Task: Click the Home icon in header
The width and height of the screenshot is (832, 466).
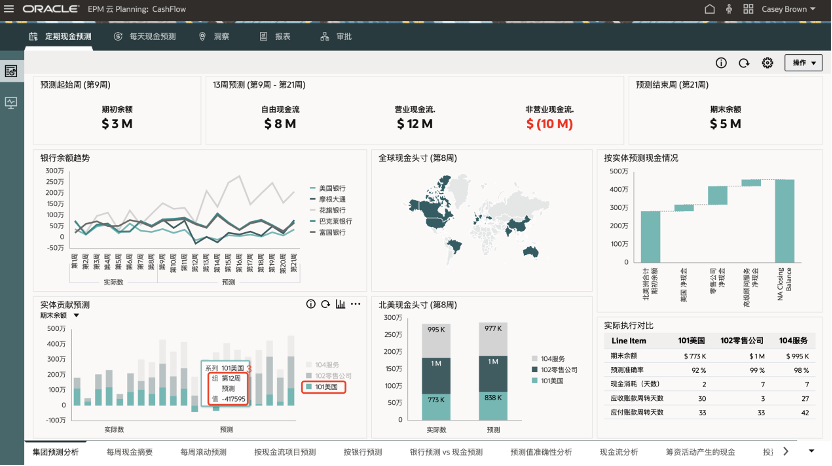Action: point(710,8)
